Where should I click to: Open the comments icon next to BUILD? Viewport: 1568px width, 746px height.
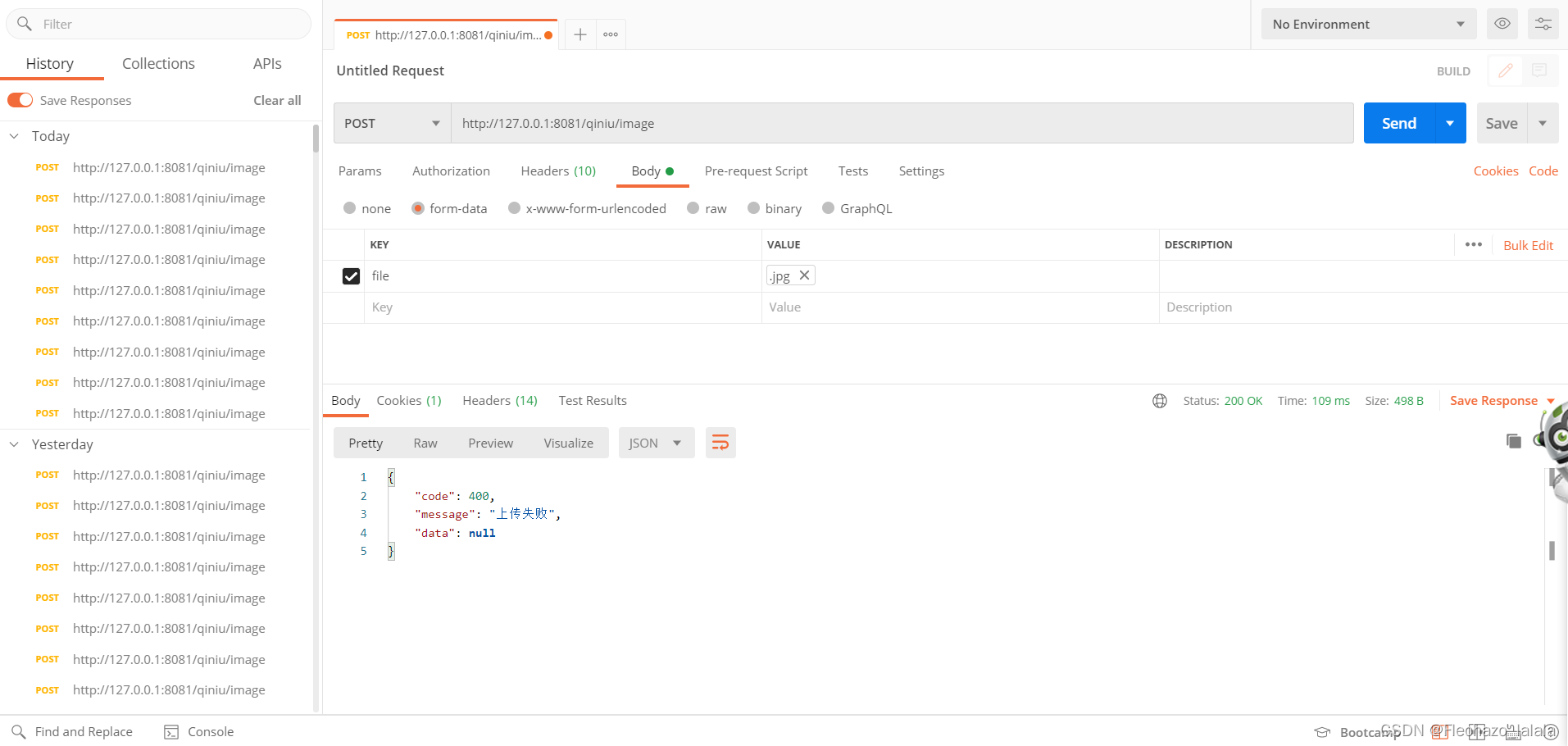1539,71
